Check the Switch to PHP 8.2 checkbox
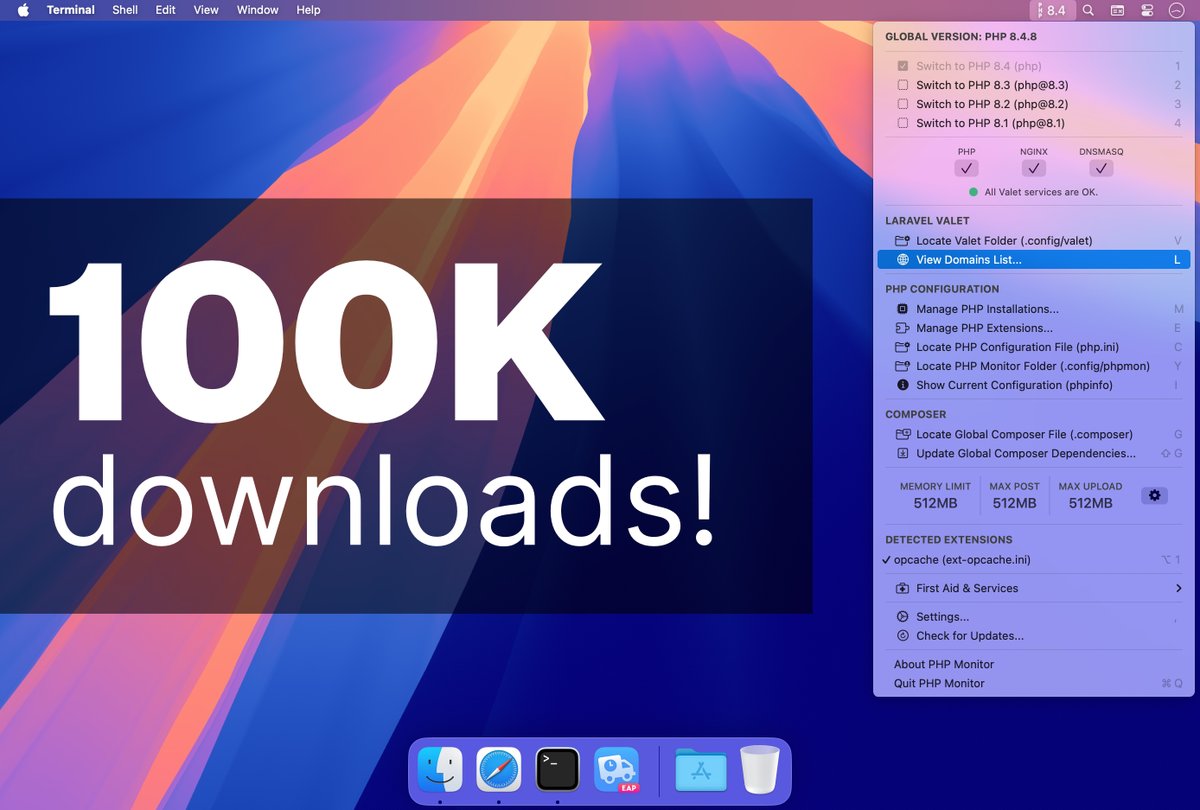 [x=903, y=104]
